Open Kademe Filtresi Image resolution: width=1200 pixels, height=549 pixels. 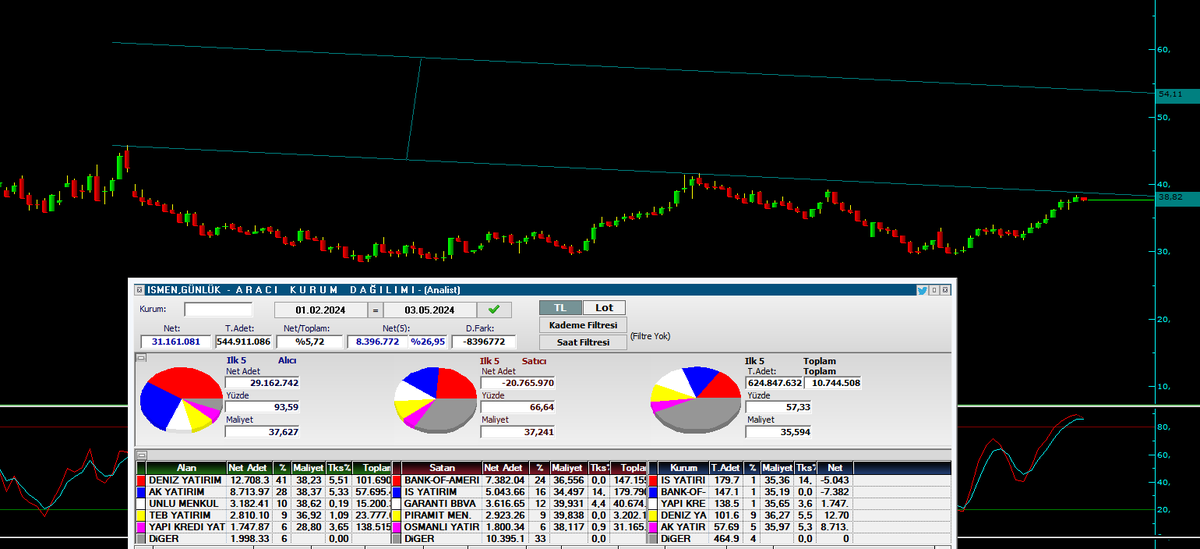pos(583,325)
